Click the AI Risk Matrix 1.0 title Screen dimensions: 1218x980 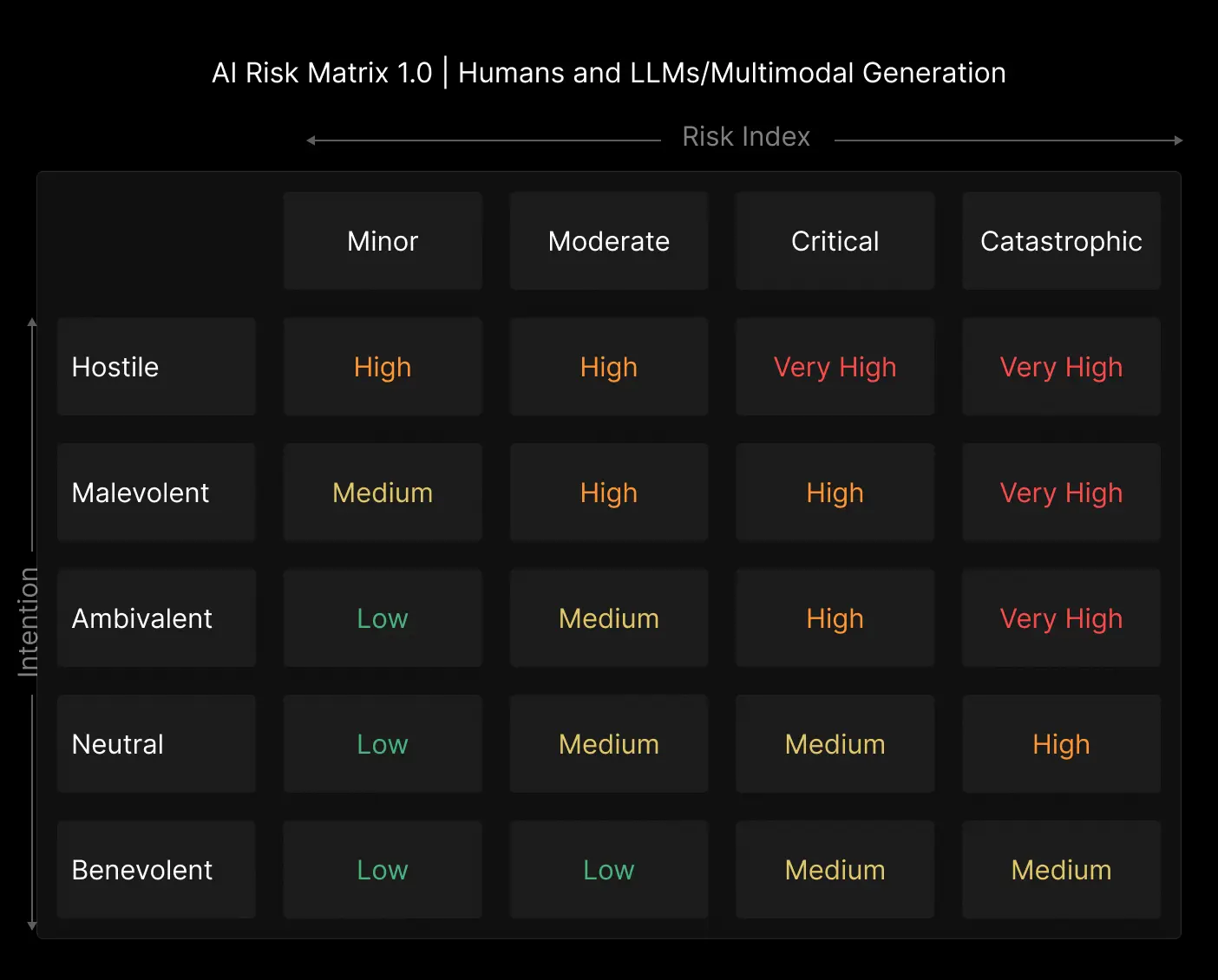tap(322, 73)
